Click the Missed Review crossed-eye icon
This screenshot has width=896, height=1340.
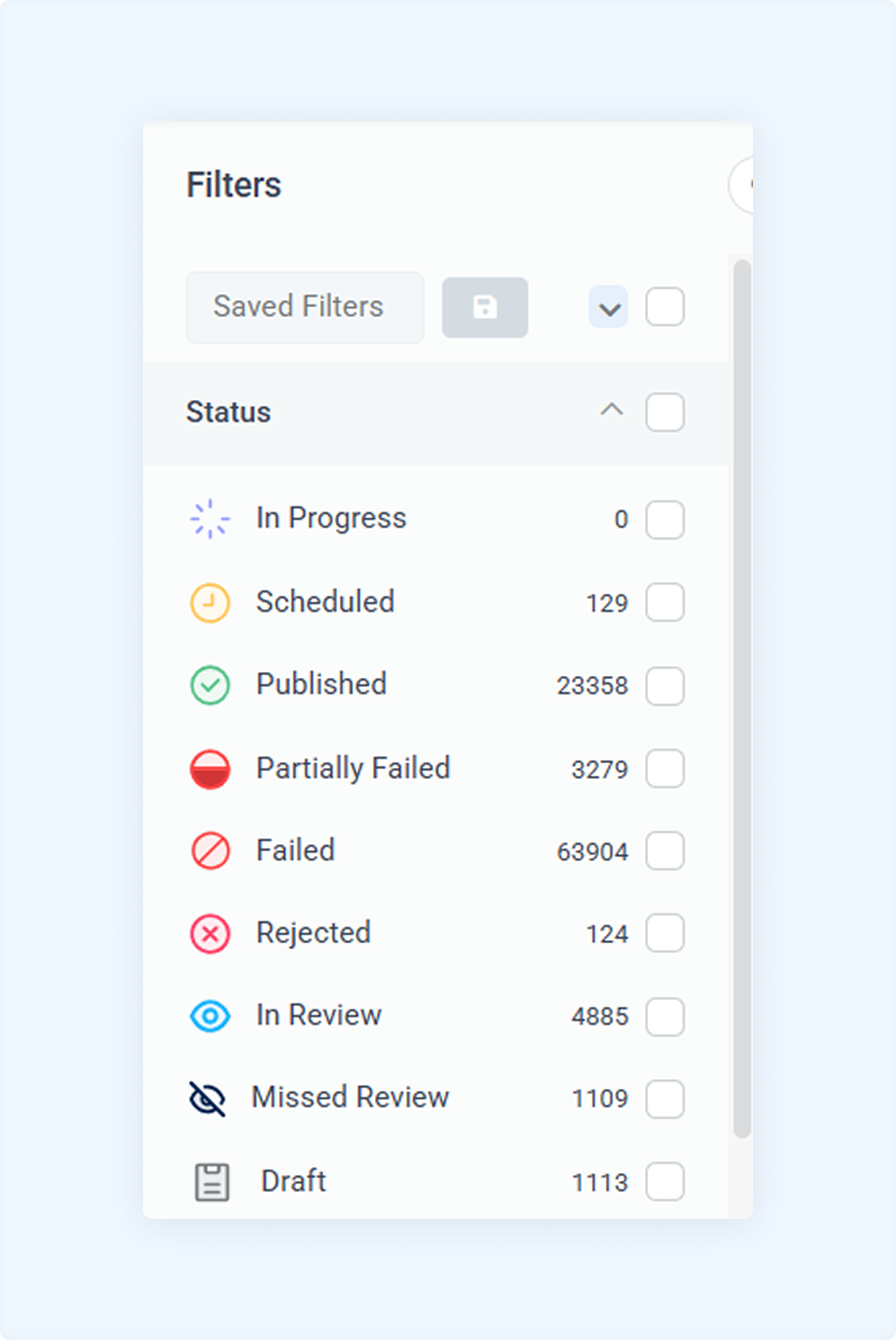tap(207, 1098)
